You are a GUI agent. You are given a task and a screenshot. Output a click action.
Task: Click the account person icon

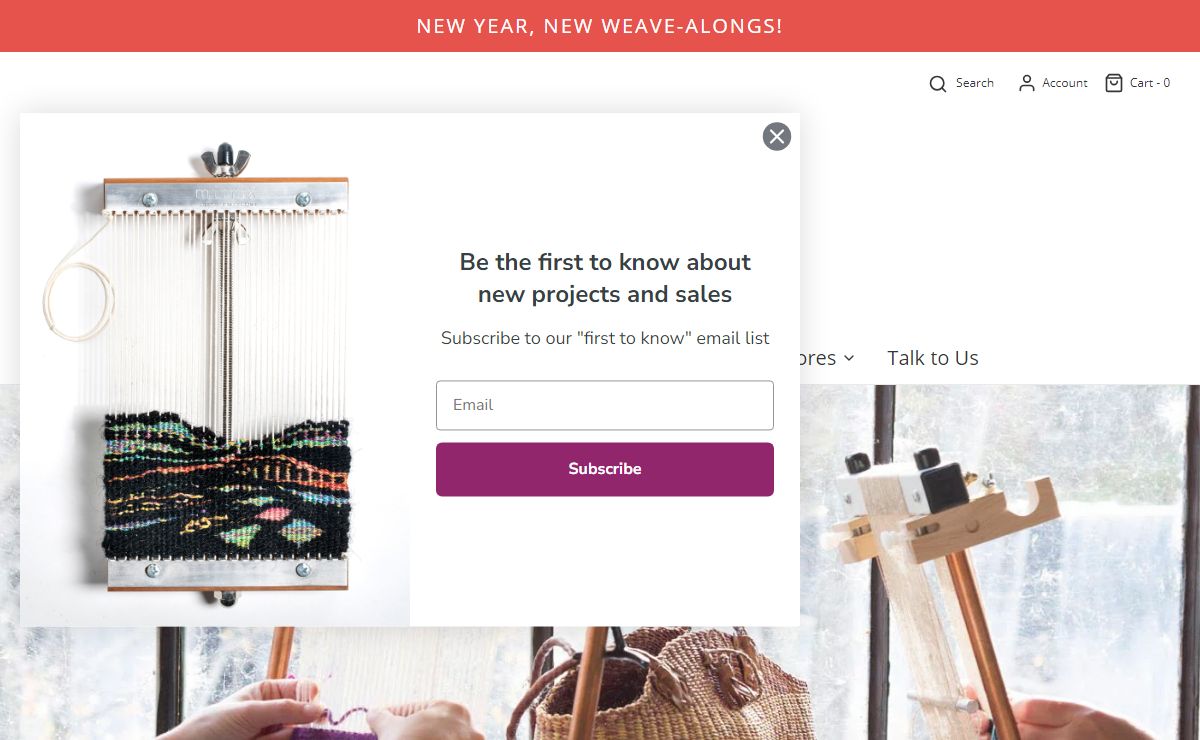[1026, 84]
